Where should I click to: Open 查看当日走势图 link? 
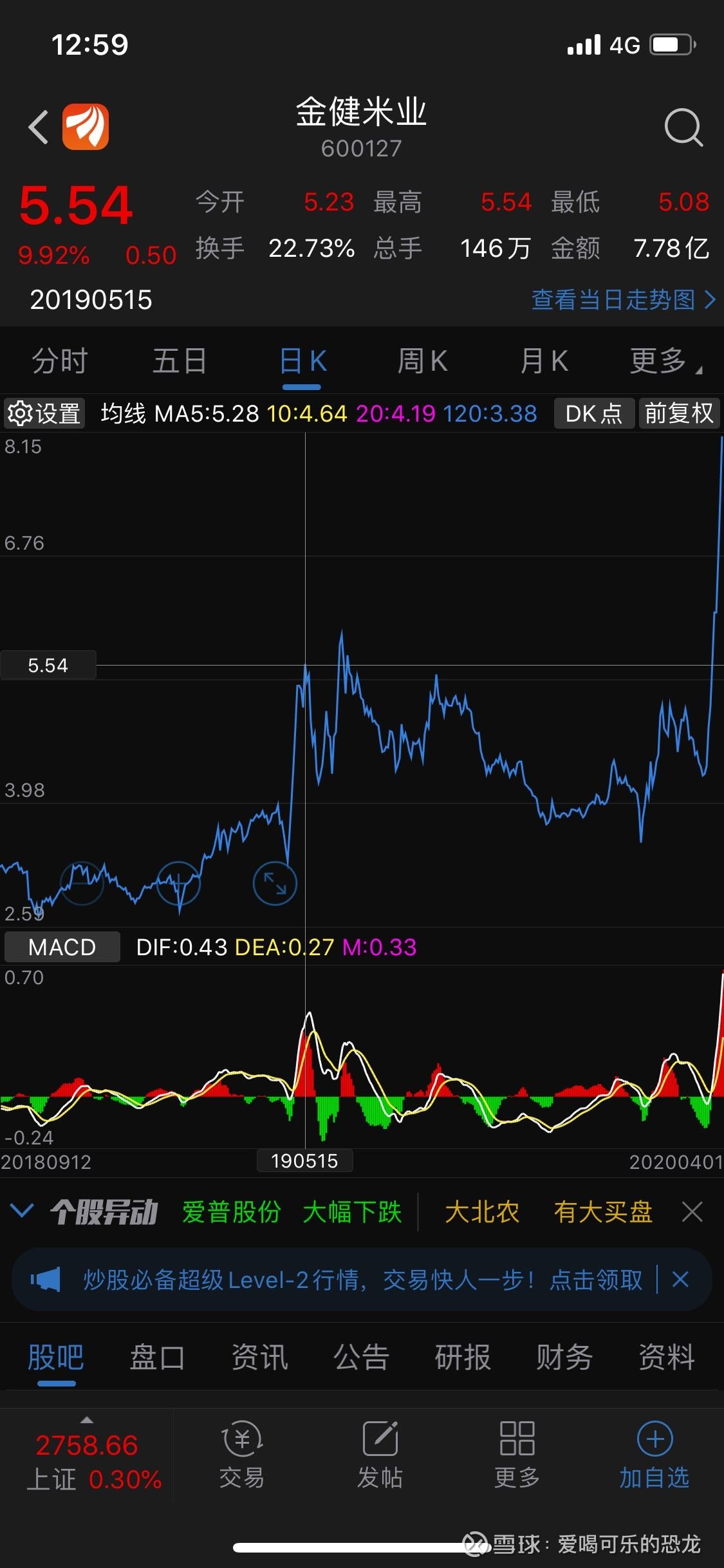click(623, 300)
